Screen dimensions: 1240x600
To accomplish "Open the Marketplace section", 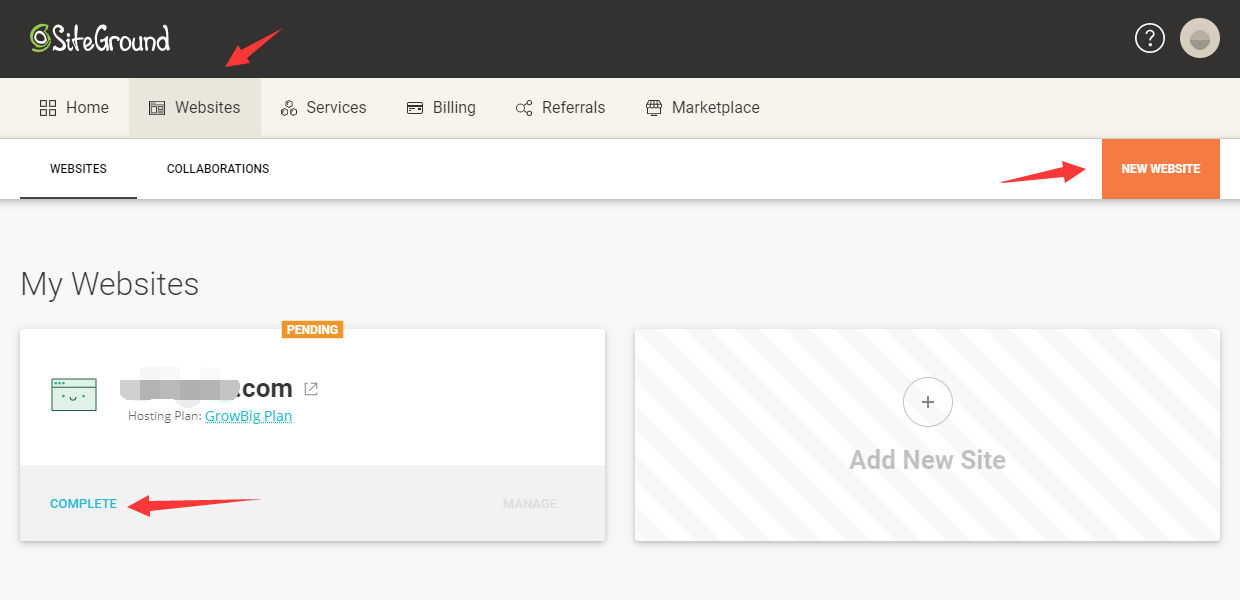I will pyautogui.click(x=702, y=108).
